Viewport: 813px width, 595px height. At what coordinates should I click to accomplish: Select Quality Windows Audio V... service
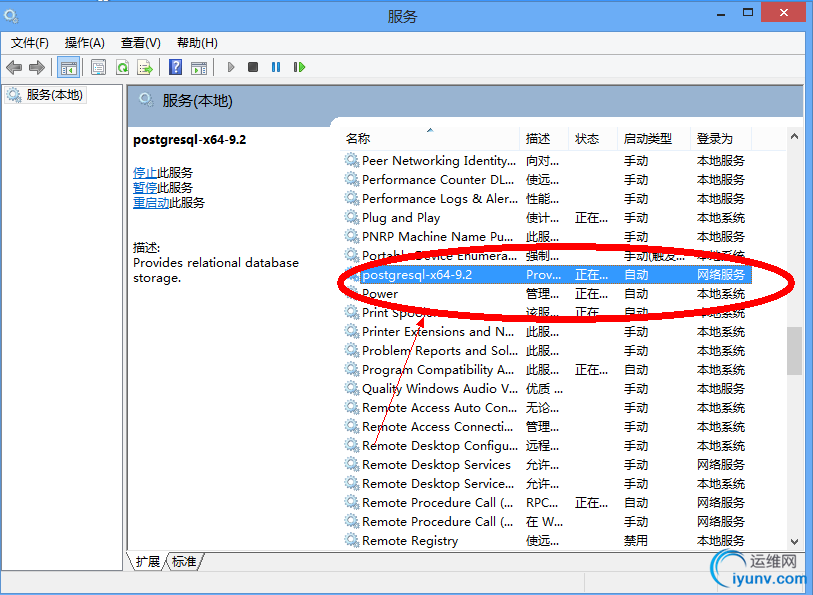pos(547,389)
